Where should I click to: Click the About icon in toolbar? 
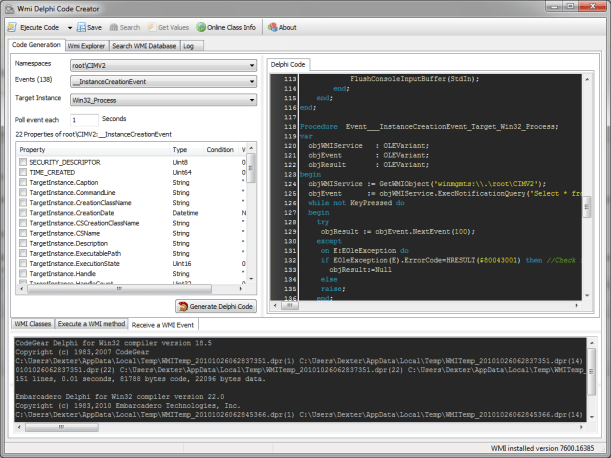click(x=271, y=28)
